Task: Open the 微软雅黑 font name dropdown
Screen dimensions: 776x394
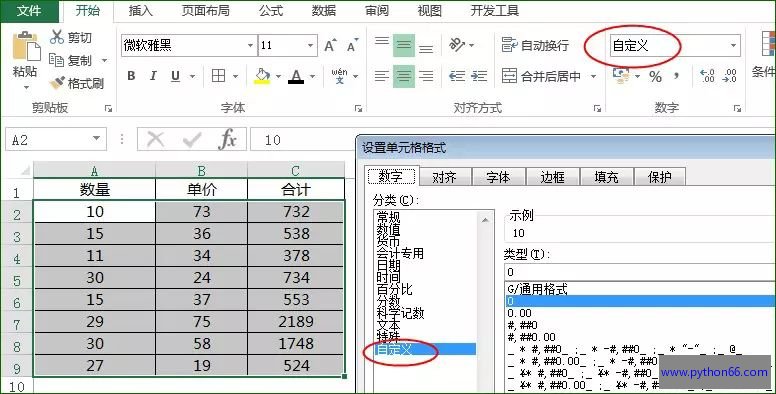Action: (x=250, y=46)
